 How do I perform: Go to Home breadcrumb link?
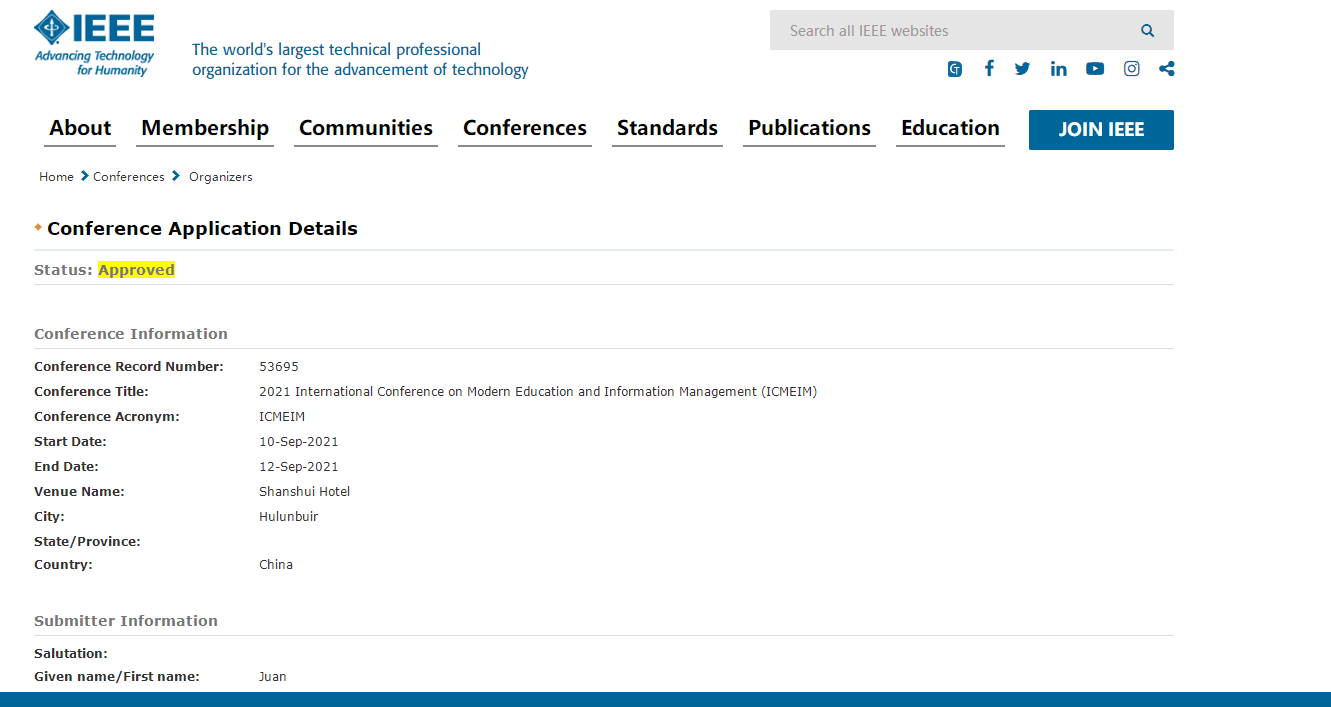point(56,177)
